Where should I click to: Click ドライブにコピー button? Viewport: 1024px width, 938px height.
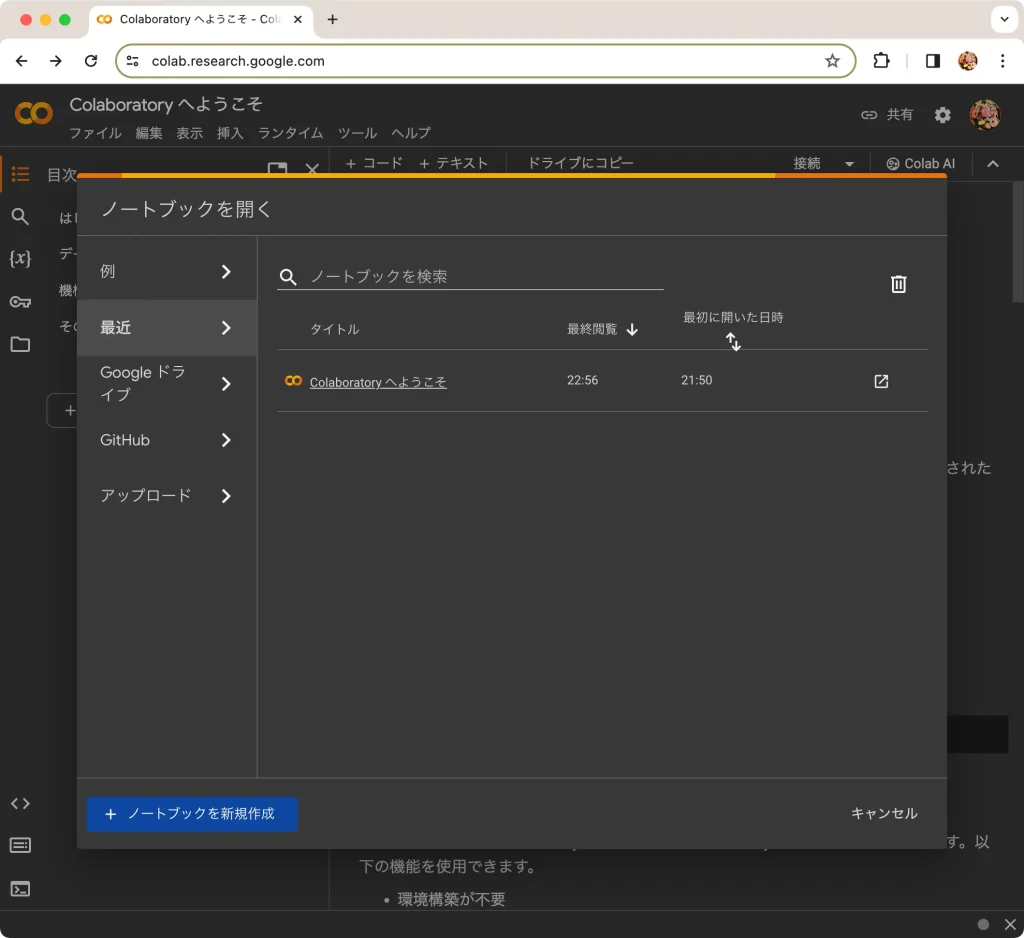(x=580, y=163)
